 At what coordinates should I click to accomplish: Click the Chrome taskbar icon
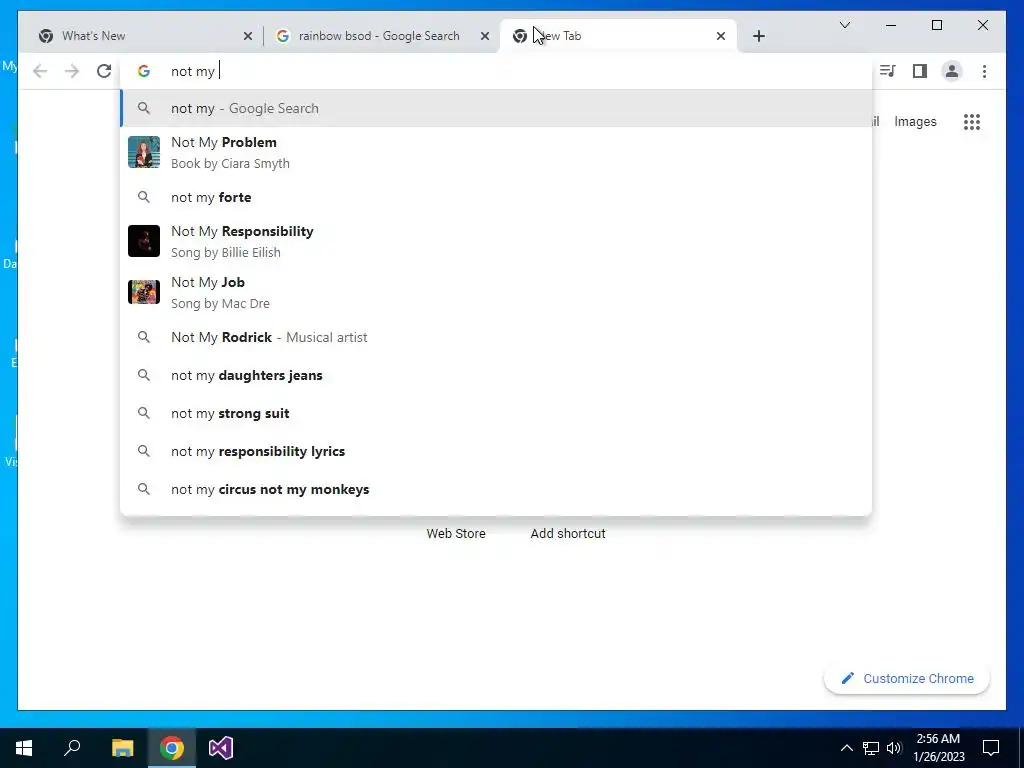172,748
